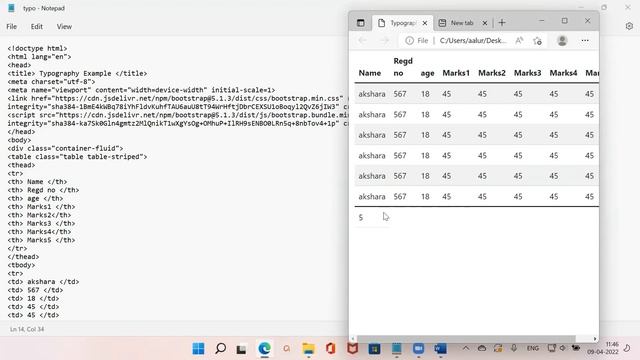This screenshot has width=640, height=360.
Task: Click the Marks1 column header
Action: pyautogui.click(x=456, y=73)
